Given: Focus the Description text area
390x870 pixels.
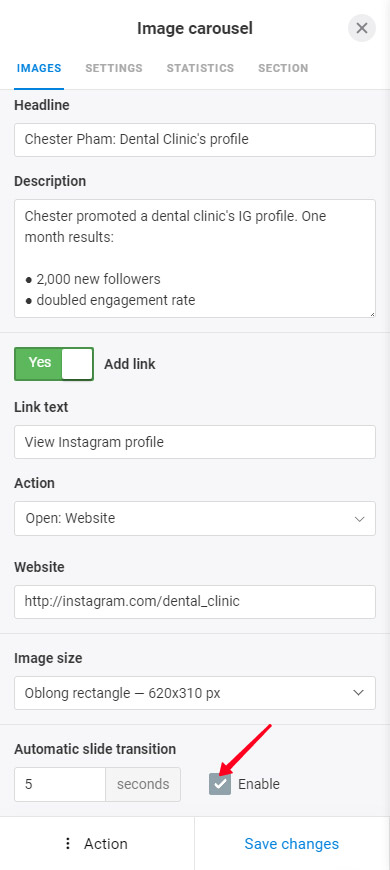Looking at the screenshot, I should [x=195, y=259].
